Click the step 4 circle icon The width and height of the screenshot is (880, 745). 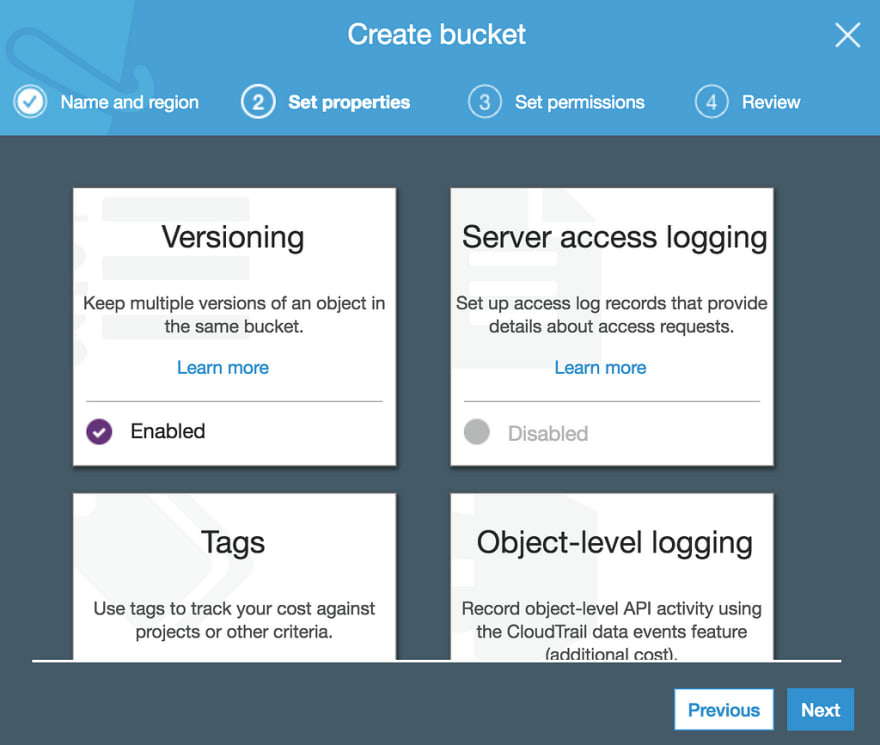point(712,102)
